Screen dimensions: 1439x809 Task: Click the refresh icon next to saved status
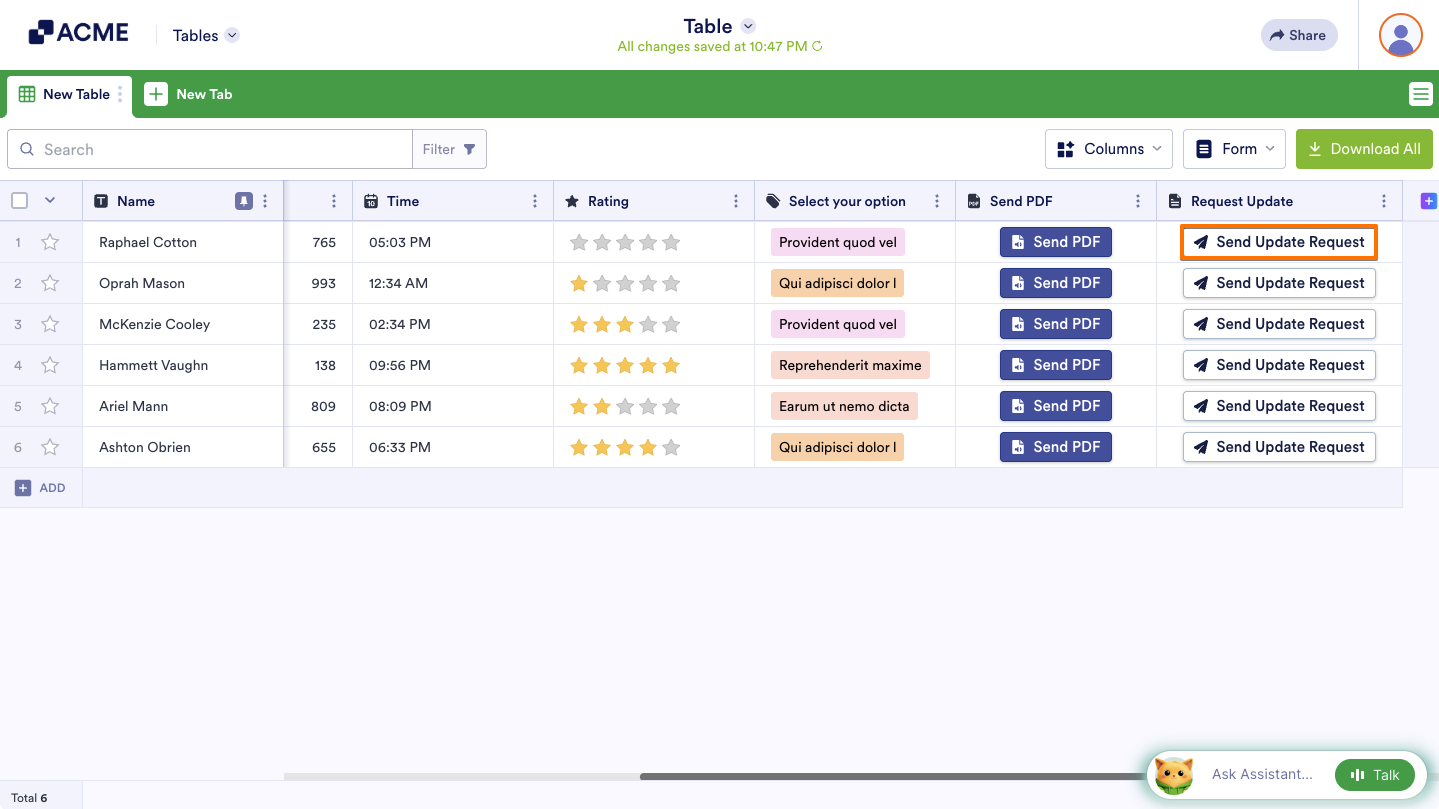coord(817,46)
